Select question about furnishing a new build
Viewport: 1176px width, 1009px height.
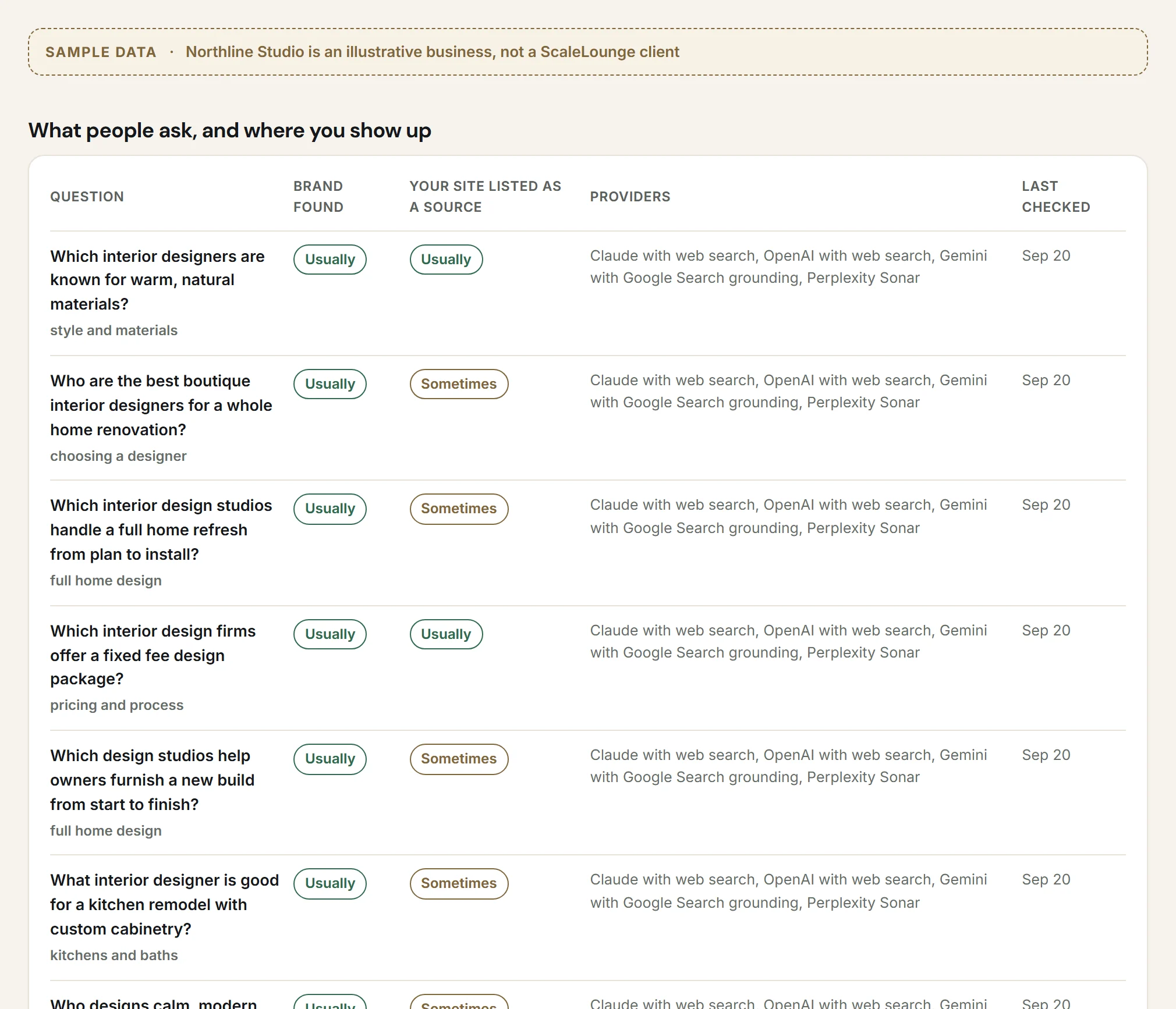click(x=153, y=780)
